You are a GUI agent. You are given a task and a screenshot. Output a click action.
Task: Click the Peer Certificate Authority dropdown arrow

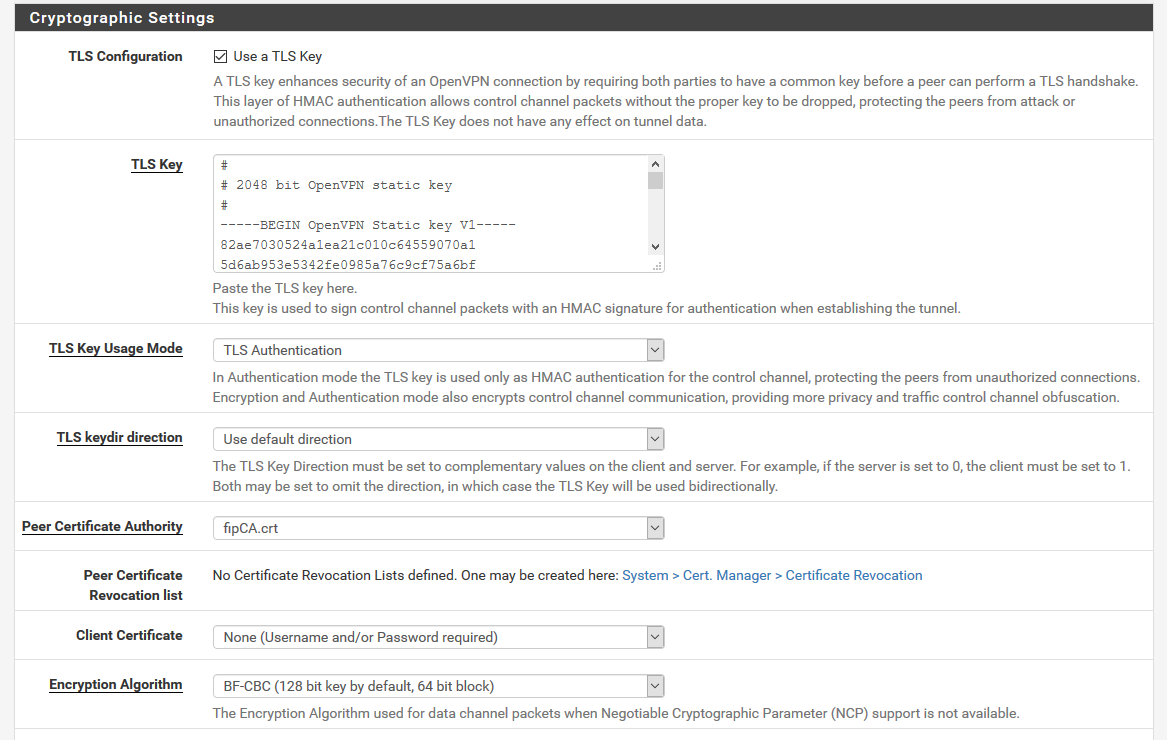pyautogui.click(x=654, y=527)
